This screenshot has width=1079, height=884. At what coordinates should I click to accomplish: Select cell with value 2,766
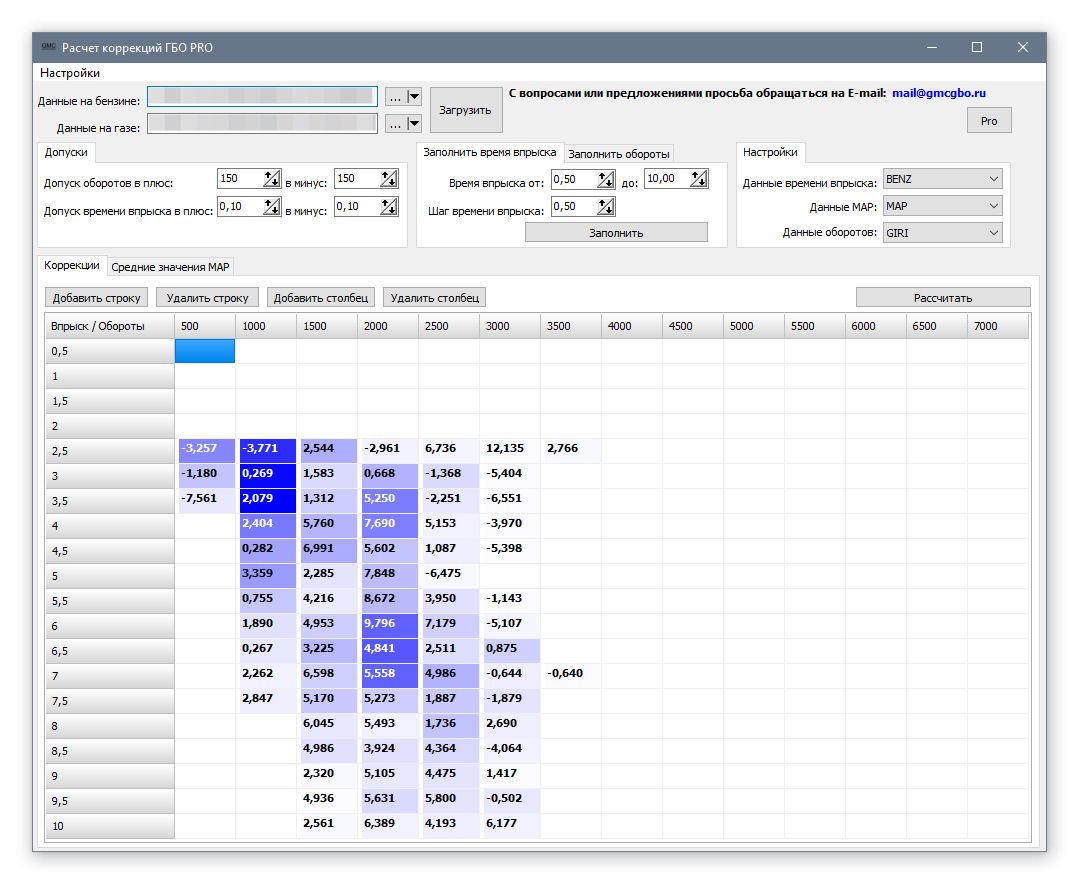(x=570, y=451)
